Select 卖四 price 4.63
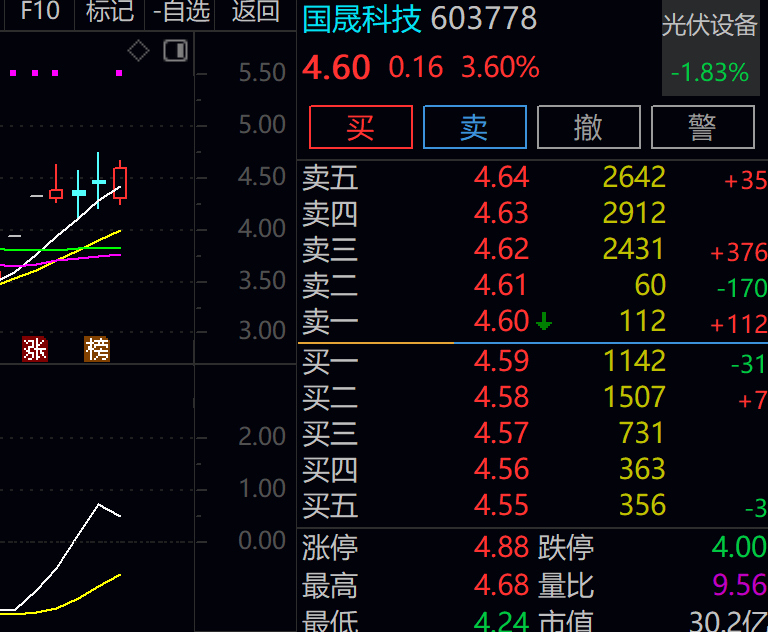This screenshot has height=632, width=768. [502, 213]
